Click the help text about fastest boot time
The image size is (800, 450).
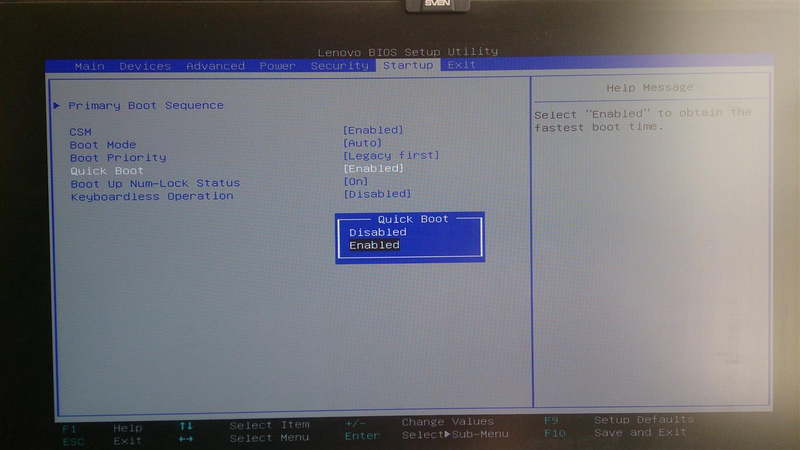pyautogui.click(x=643, y=120)
